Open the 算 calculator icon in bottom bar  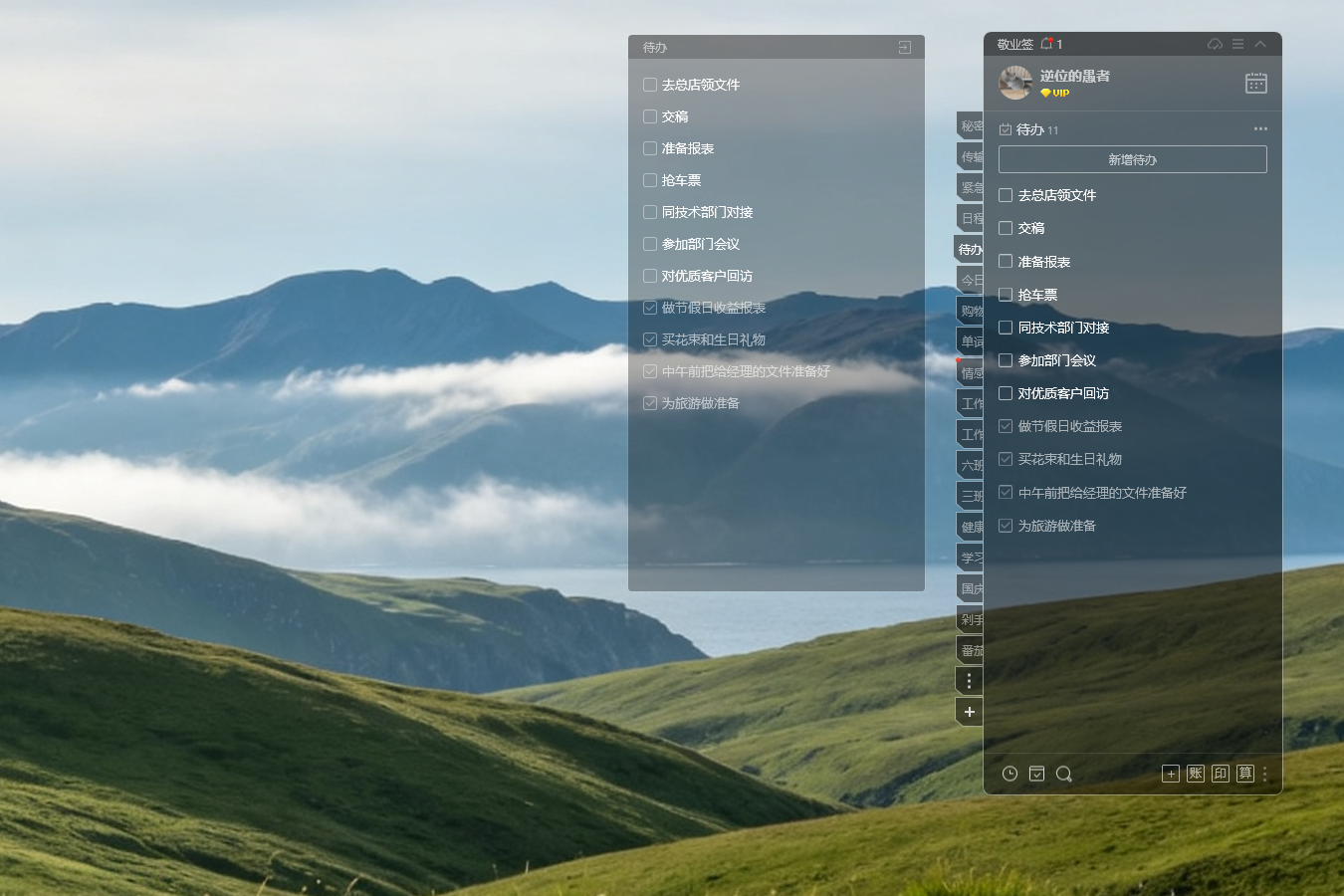[1245, 774]
